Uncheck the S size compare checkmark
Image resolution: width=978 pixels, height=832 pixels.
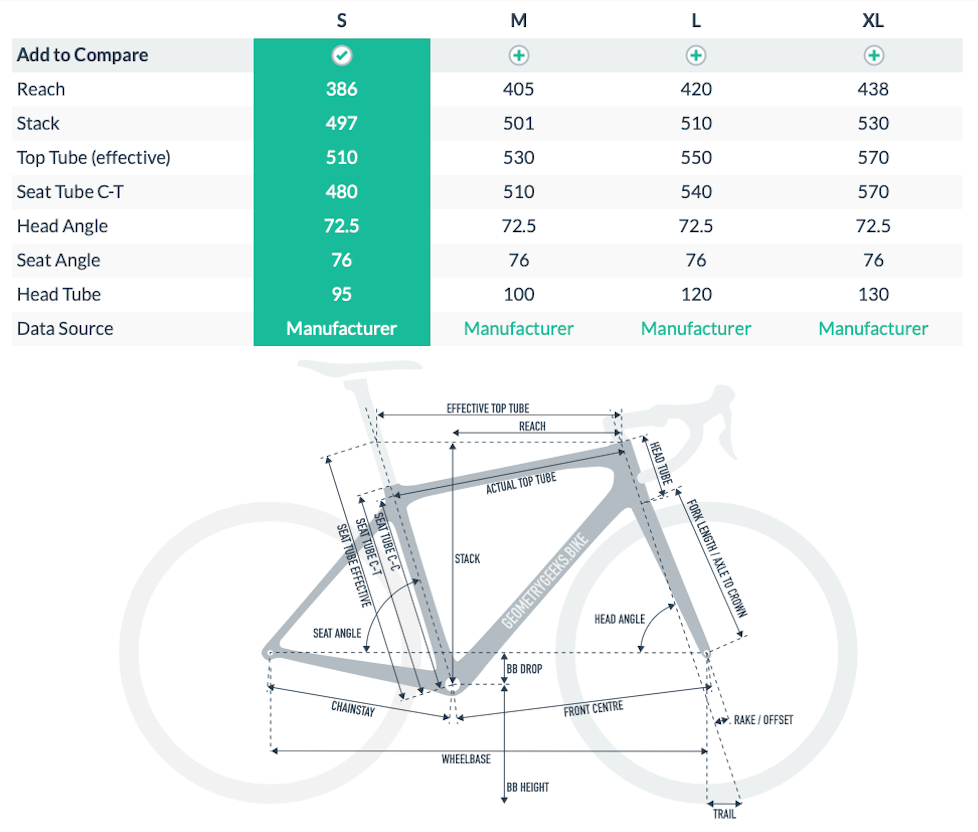pos(342,55)
